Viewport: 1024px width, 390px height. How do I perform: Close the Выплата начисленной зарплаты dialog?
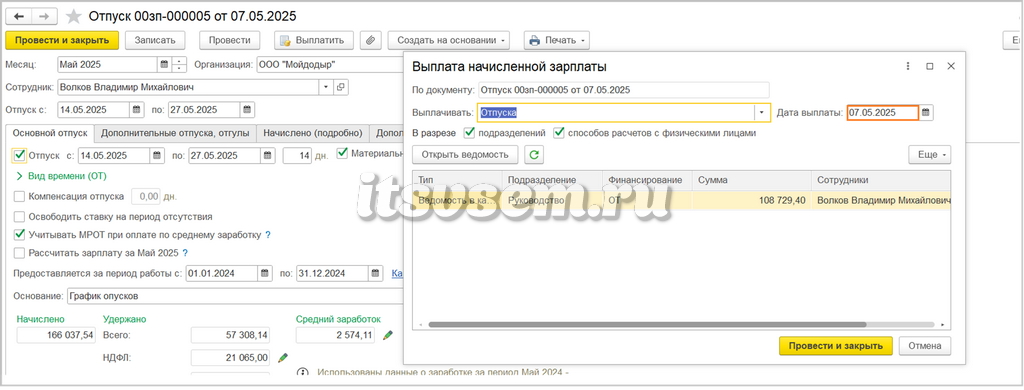click(951, 66)
